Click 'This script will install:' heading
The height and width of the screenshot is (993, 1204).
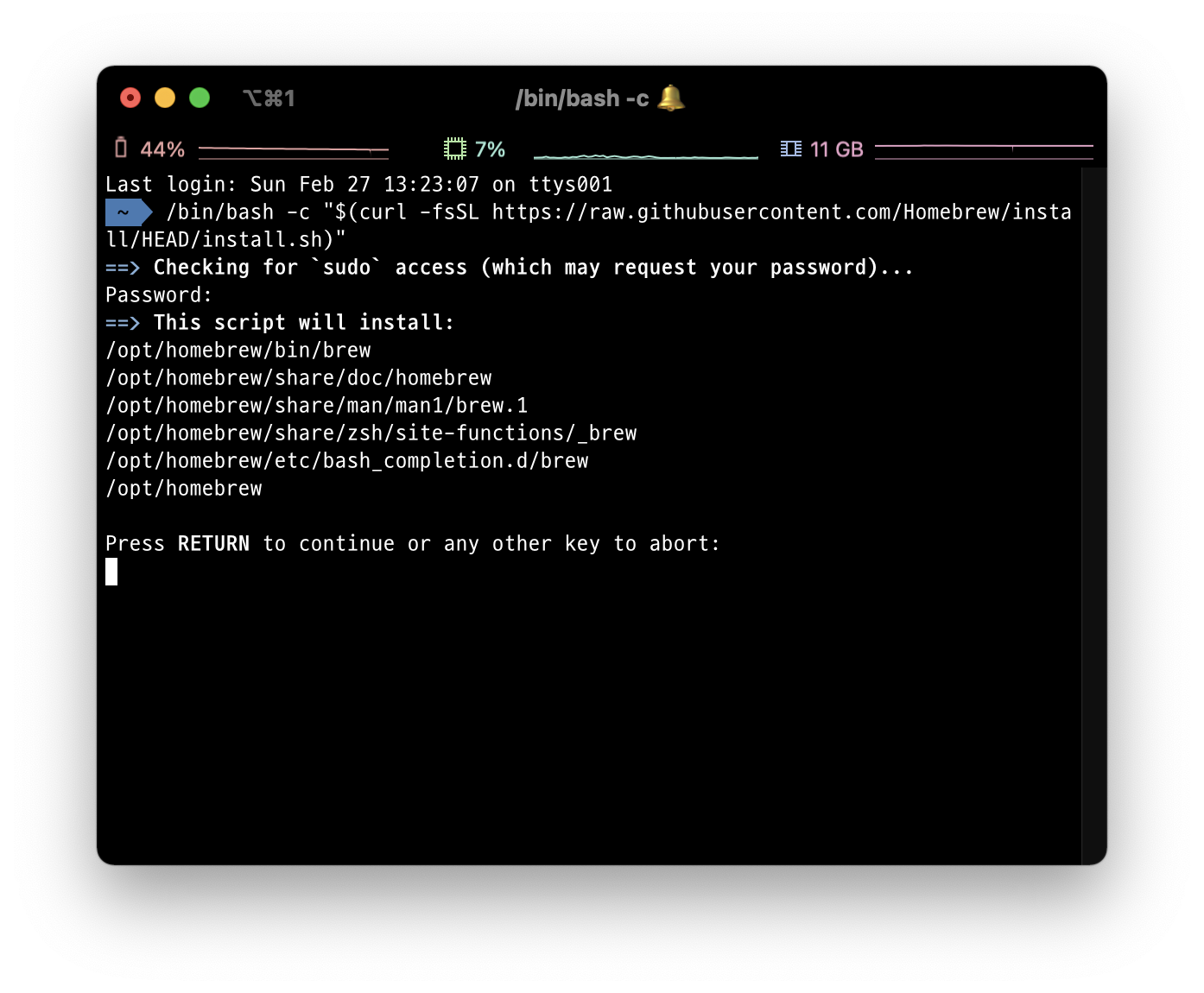[304, 322]
